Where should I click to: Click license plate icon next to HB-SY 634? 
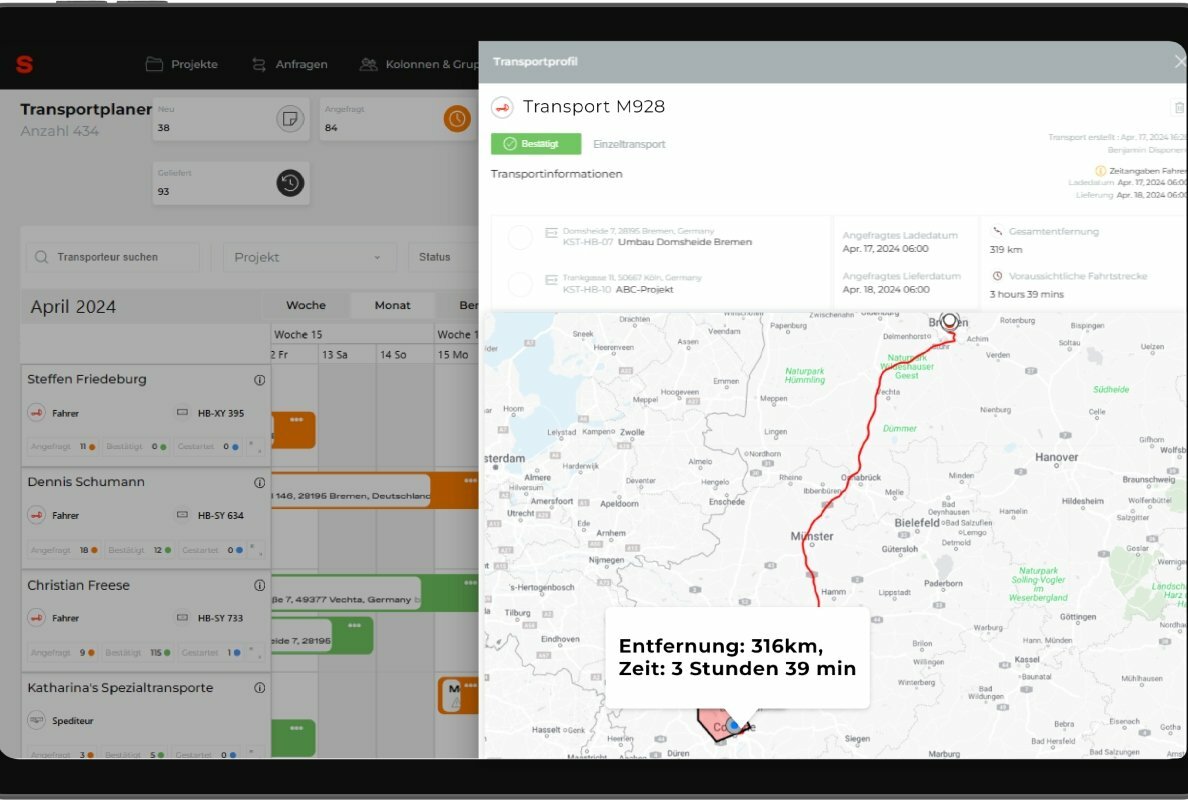coord(182,515)
